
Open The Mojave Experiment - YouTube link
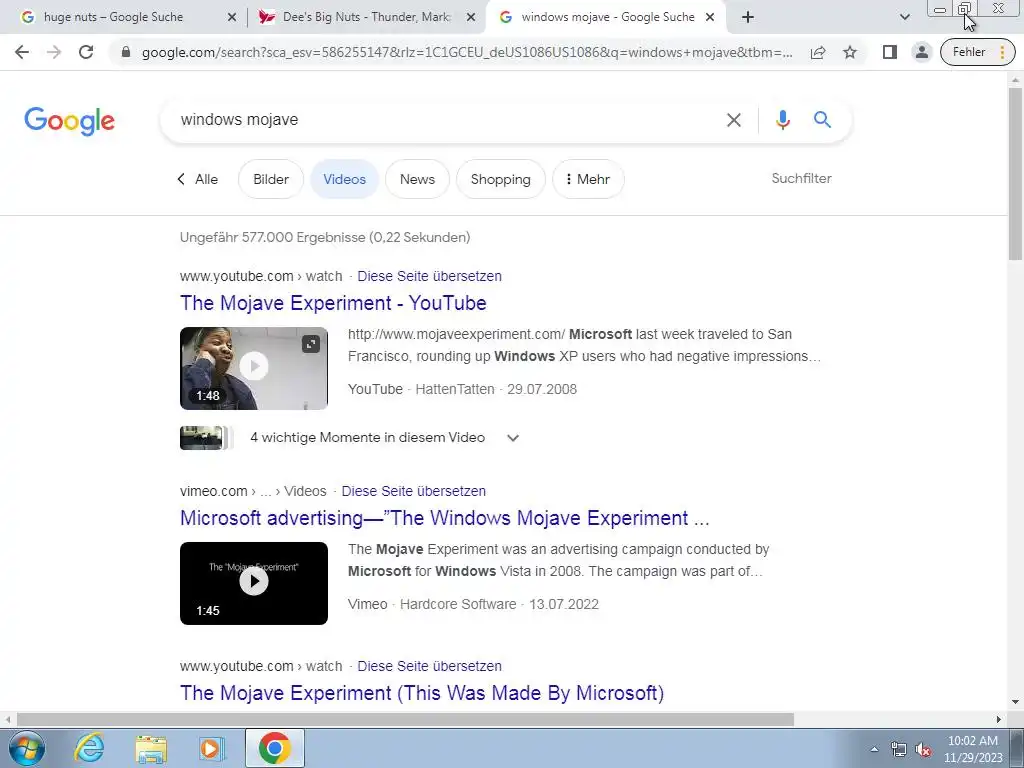[x=333, y=303]
